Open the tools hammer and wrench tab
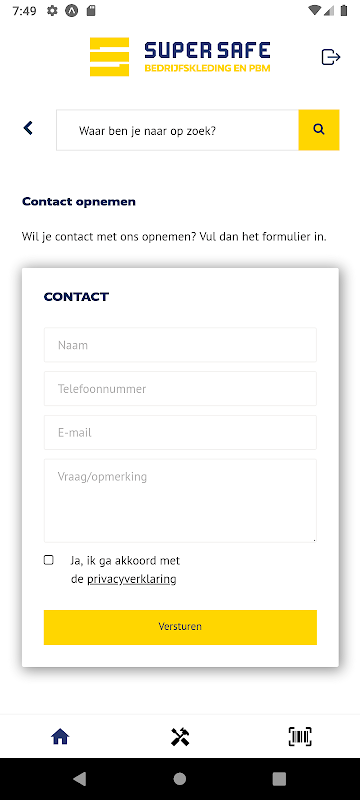This screenshot has height=800, width=360. coord(180,737)
